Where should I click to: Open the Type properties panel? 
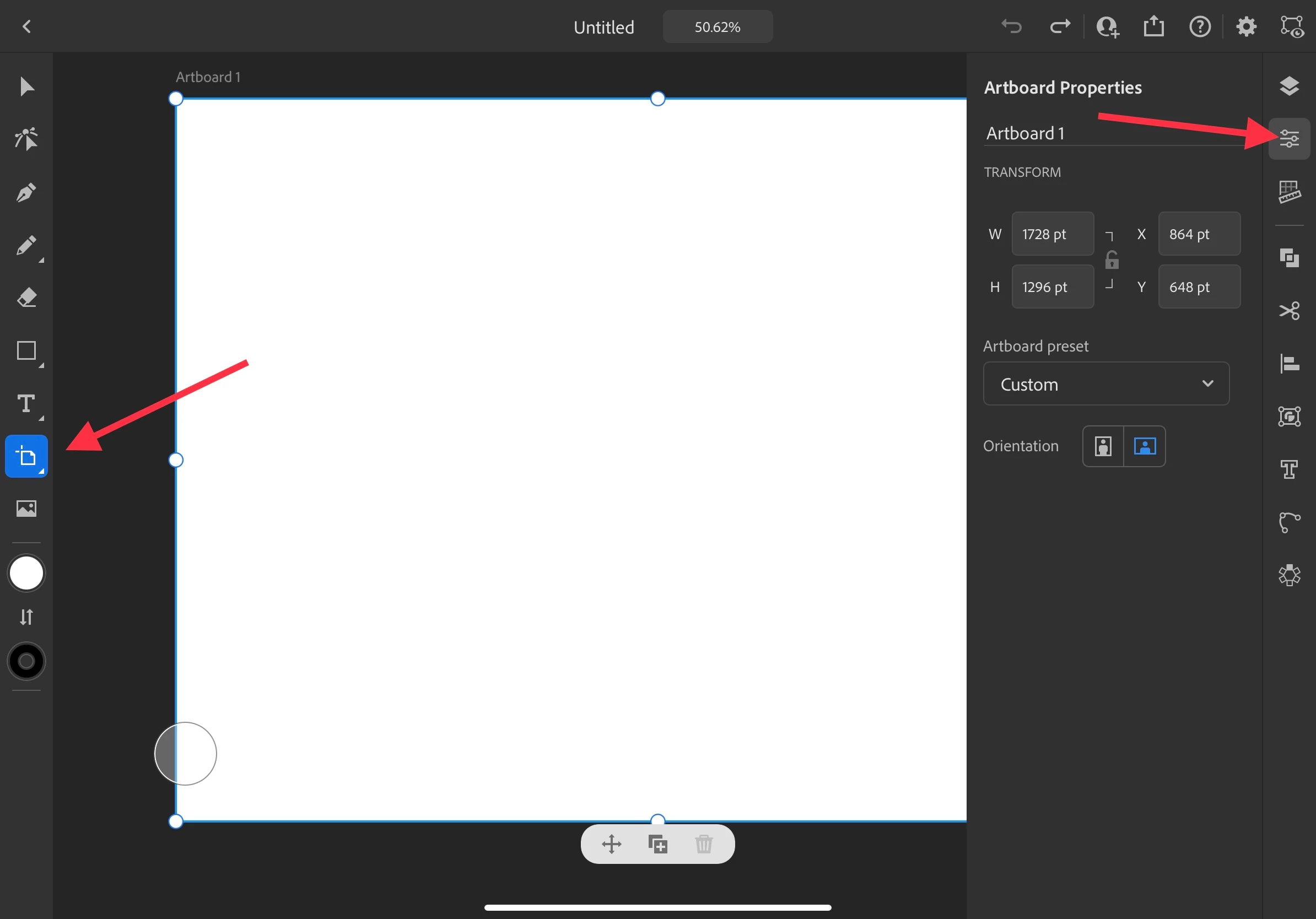tap(1289, 470)
